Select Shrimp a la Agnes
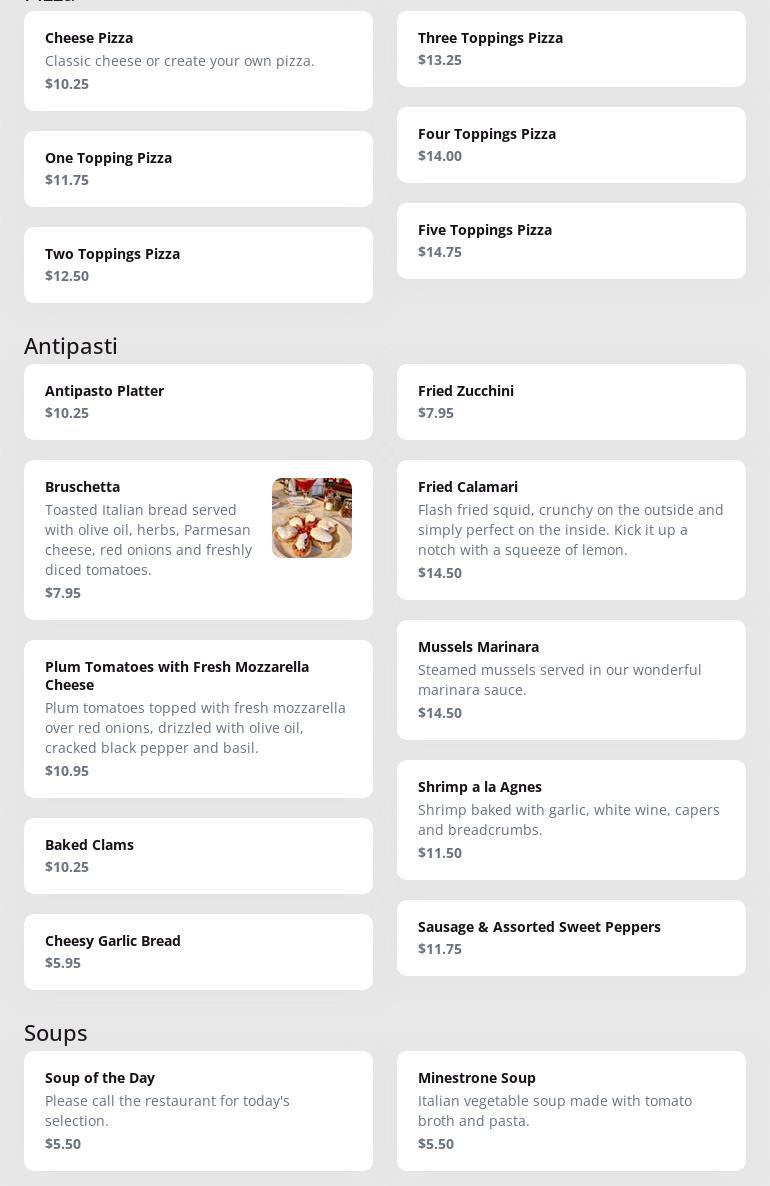The width and height of the screenshot is (770, 1186). pyautogui.click(x=571, y=820)
